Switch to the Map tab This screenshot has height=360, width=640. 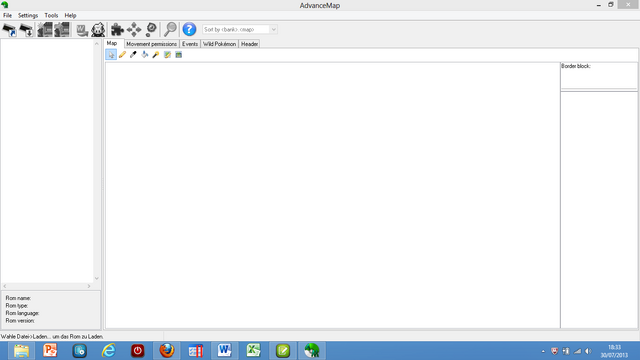click(x=112, y=43)
